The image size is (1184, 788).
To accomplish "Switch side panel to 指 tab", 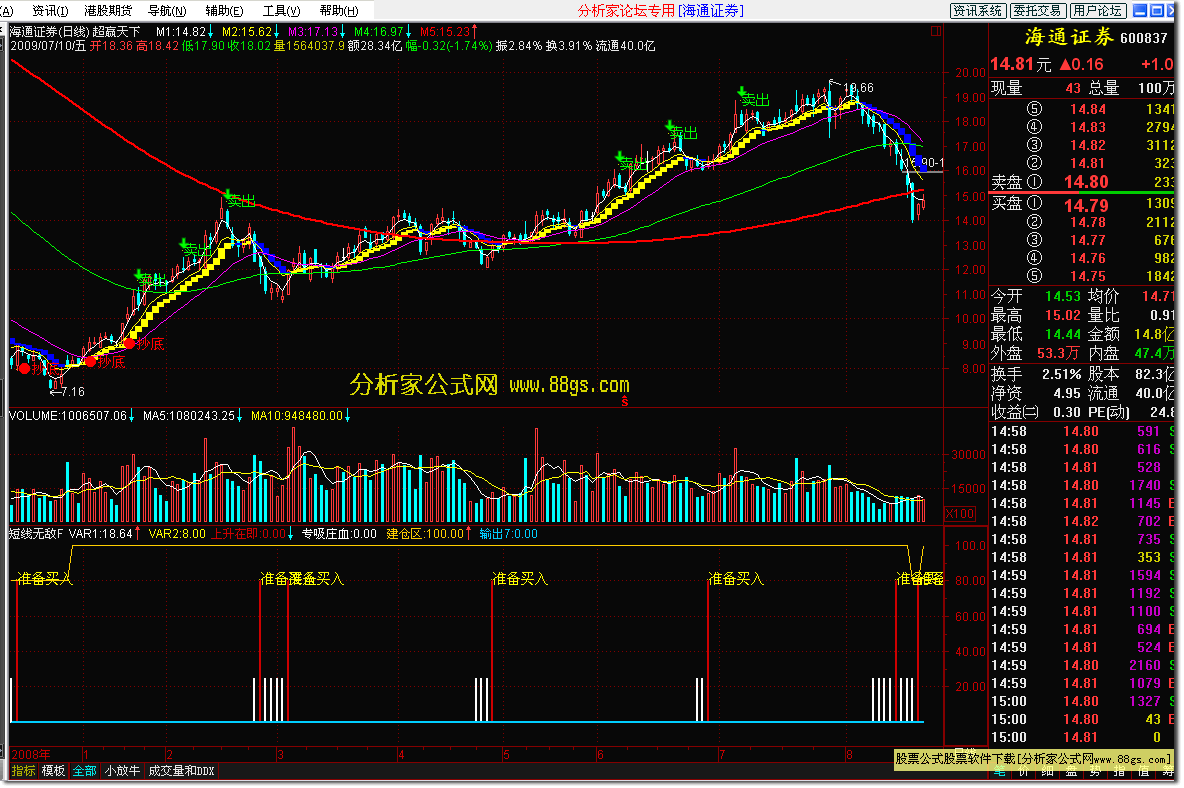I will pyautogui.click(x=1120, y=771).
